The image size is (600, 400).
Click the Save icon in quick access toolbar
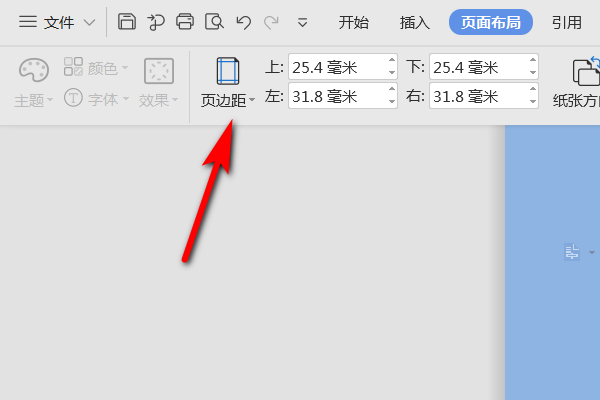pyautogui.click(x=127, y=21)
